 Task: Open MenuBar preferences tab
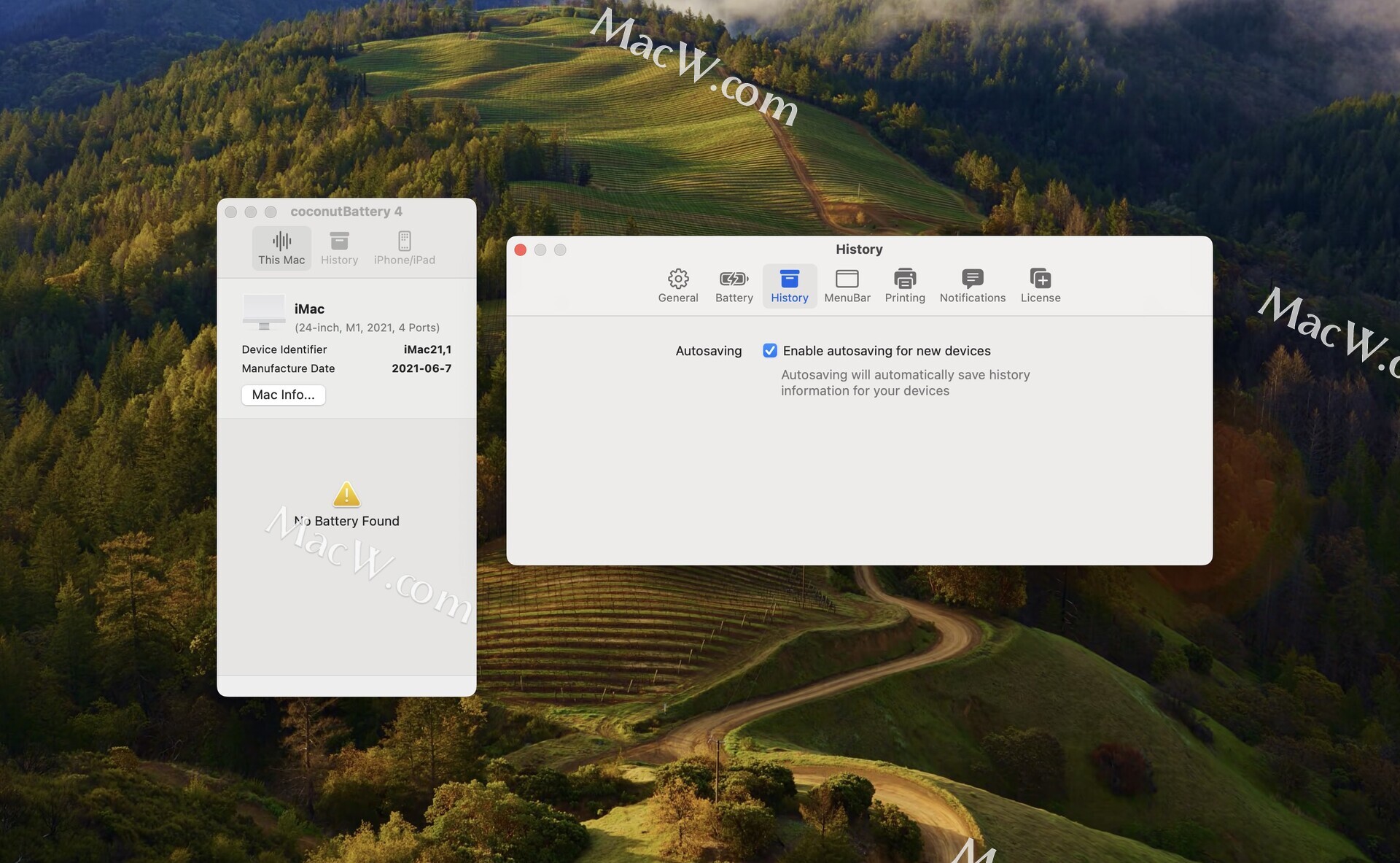[847, 285]
